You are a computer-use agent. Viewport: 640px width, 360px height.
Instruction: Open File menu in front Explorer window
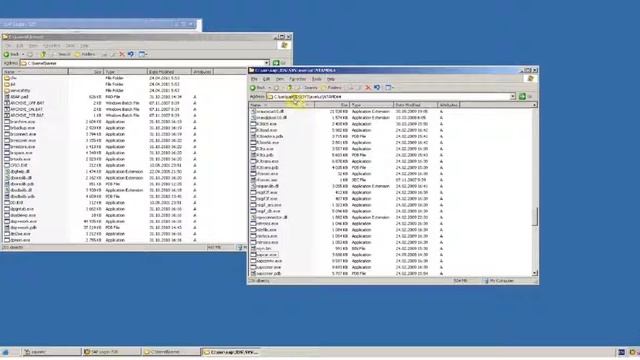click(254, 79)
